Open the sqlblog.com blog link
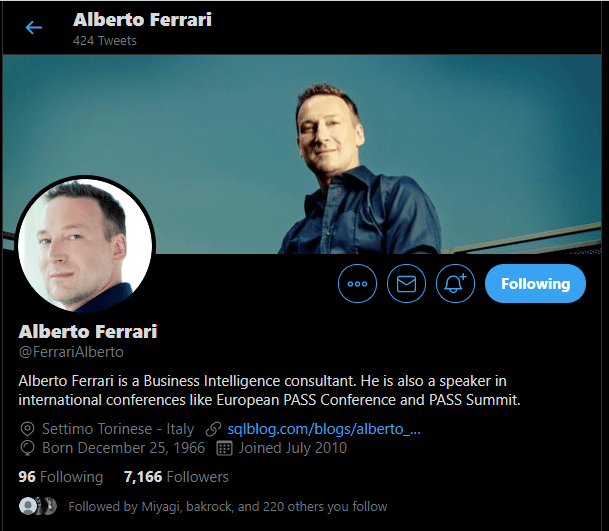The height and width of the screenshot is (531, 609). [324, 429]
